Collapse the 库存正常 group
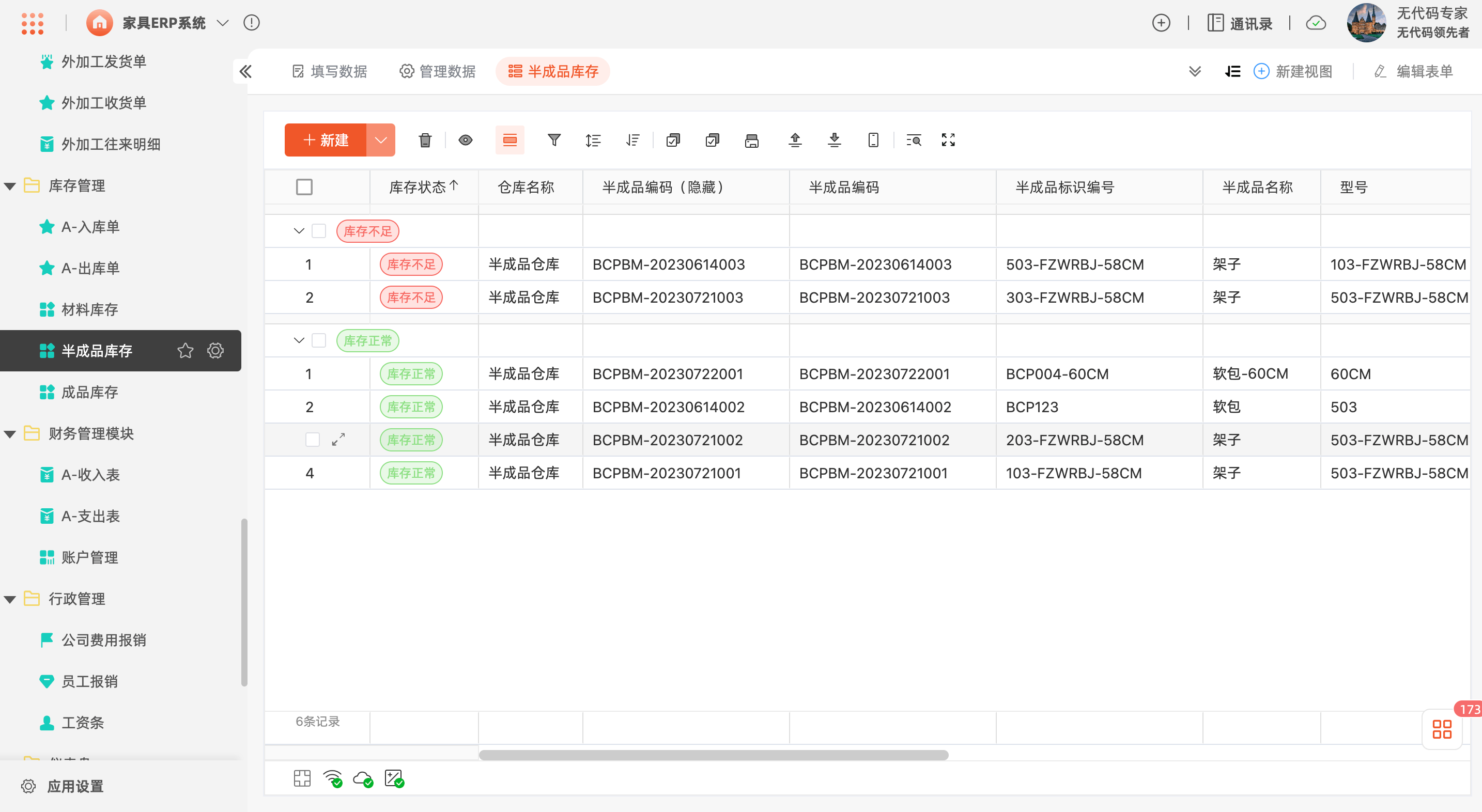1482x812 pixels. [x=299, y=340]
